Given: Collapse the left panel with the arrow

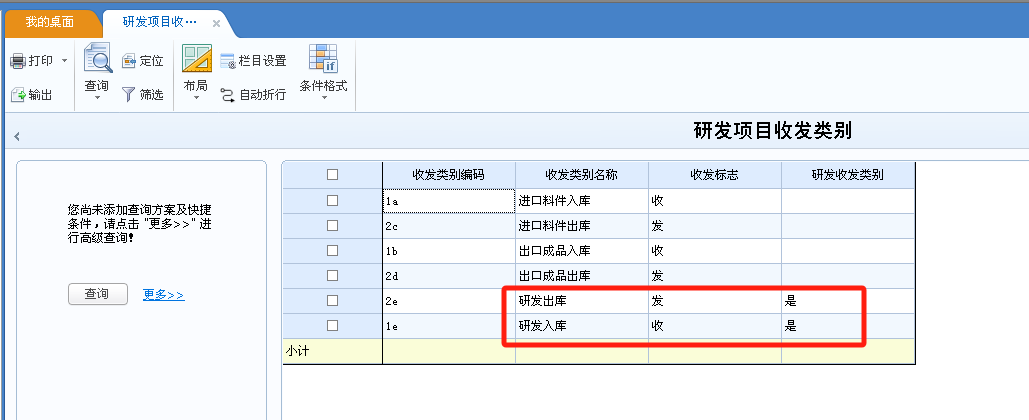Looking at the screenshot, I should click(17, 137).
